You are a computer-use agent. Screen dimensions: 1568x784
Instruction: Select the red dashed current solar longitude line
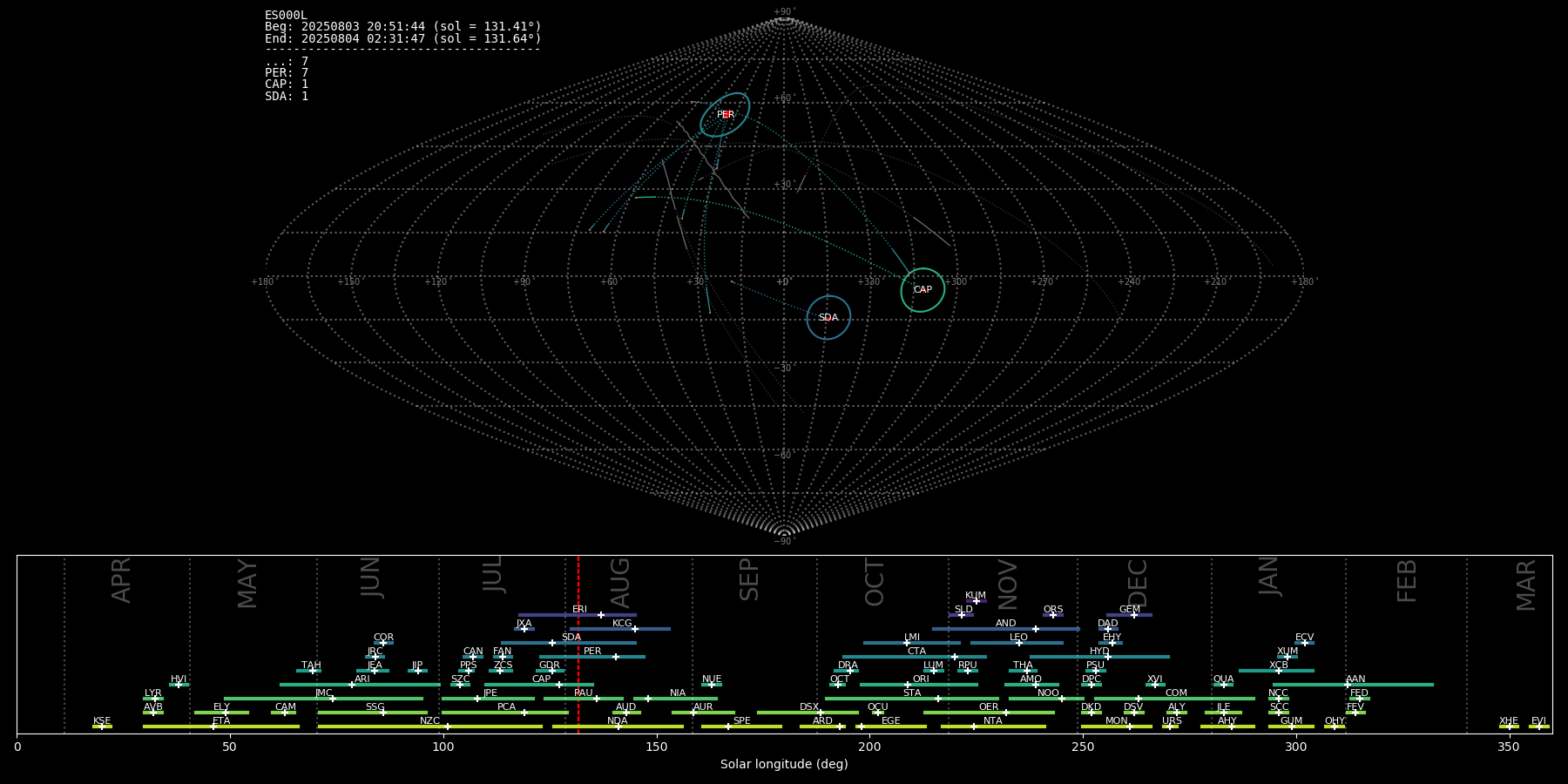click(x=578, y=645)
